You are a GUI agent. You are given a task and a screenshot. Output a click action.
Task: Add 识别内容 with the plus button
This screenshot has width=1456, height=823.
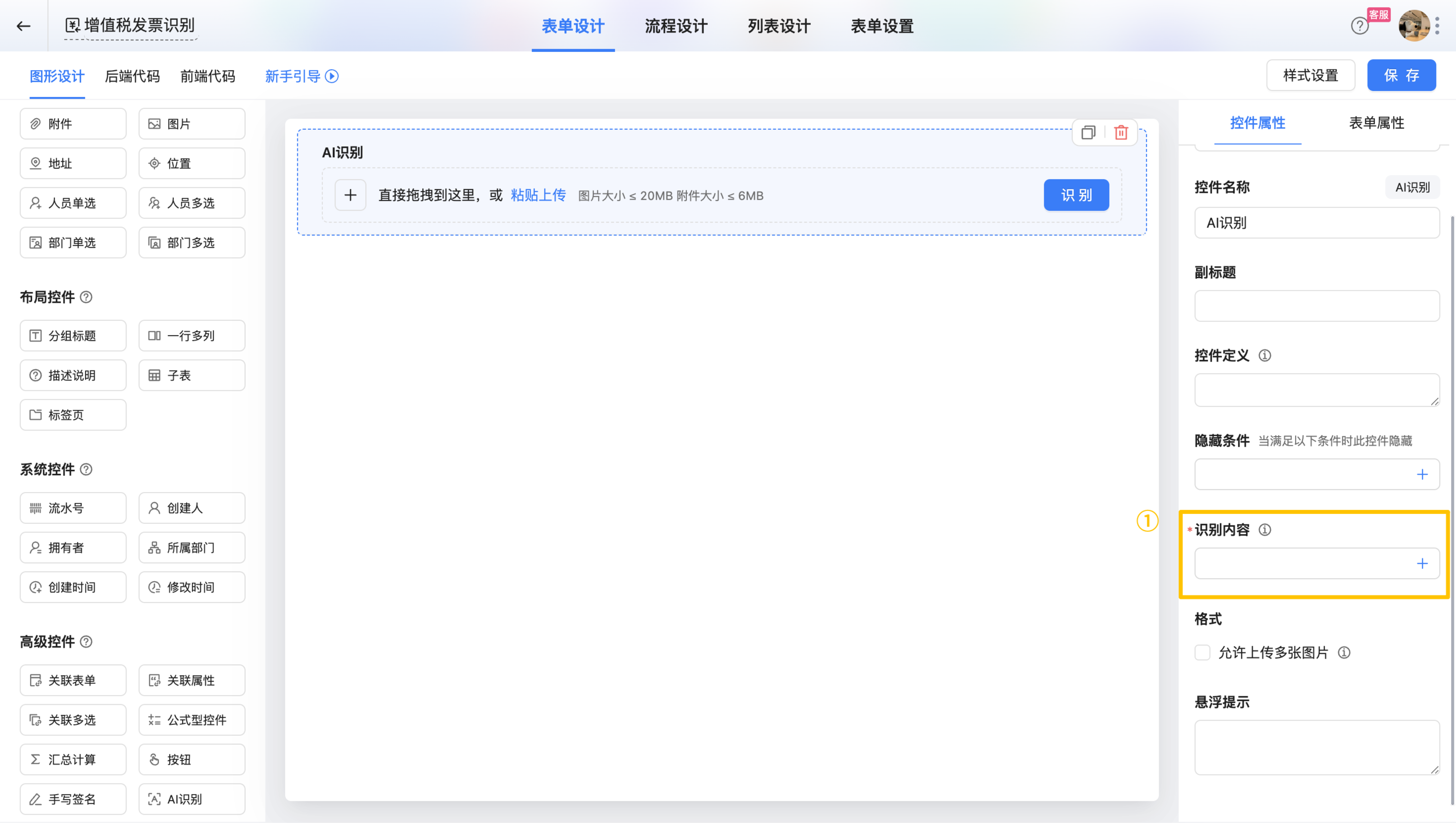[1422, 564]
